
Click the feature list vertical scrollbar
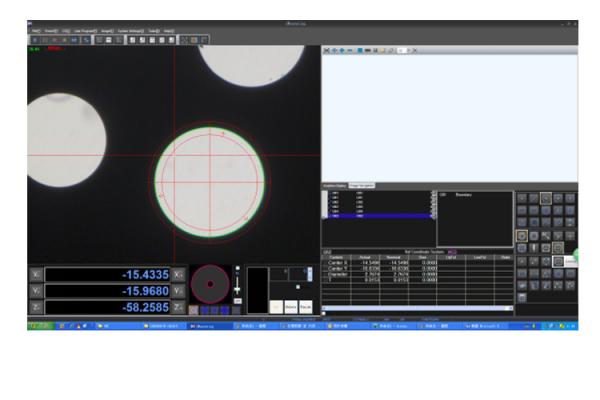pyautogui.click(x=434, y=205)
